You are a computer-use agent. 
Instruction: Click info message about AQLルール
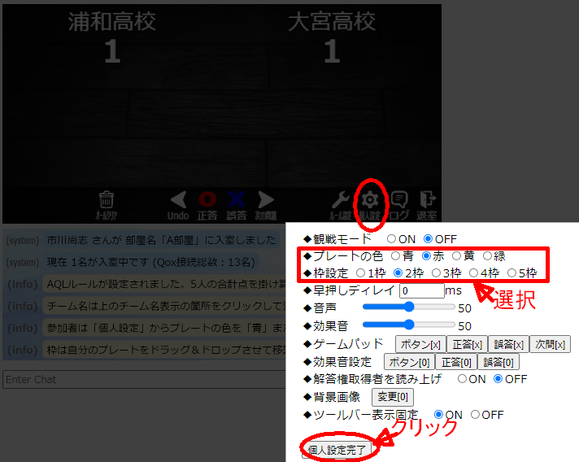click(x=164, y=284)
